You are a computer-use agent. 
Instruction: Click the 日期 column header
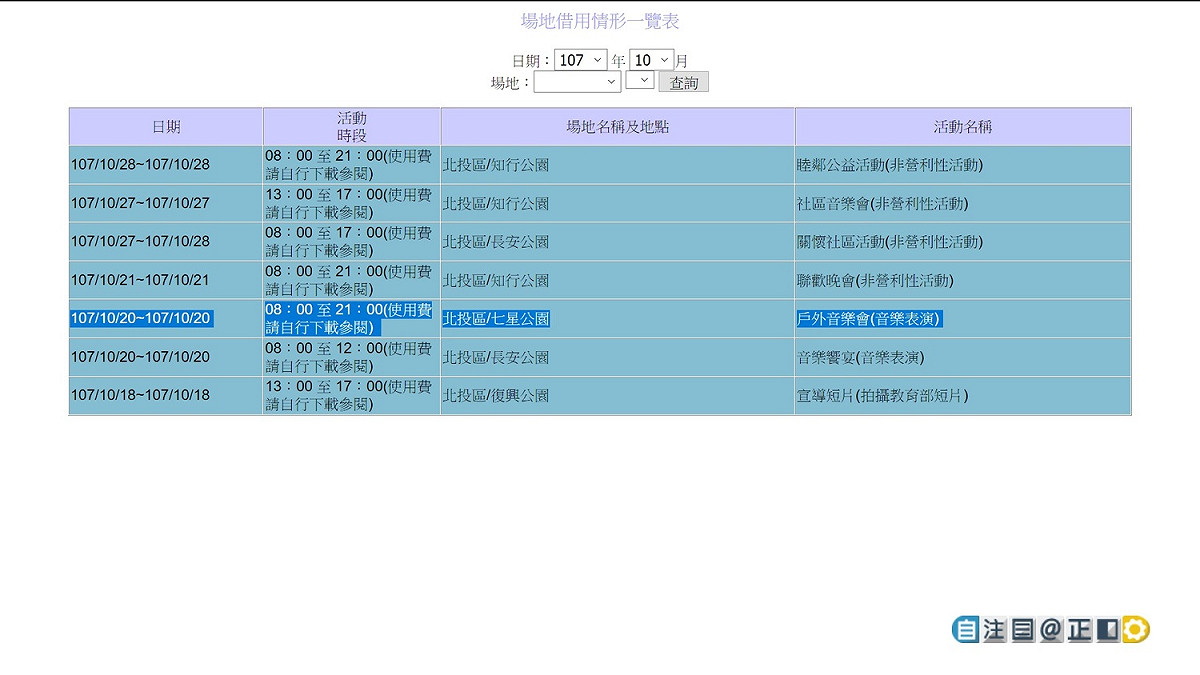166,127
